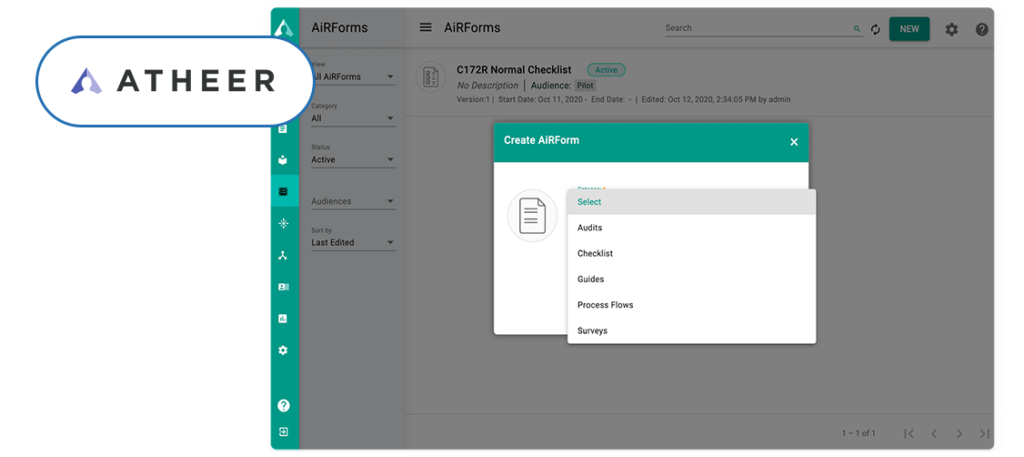Close the Create AiRForm dialog

(x=794, y=142)
